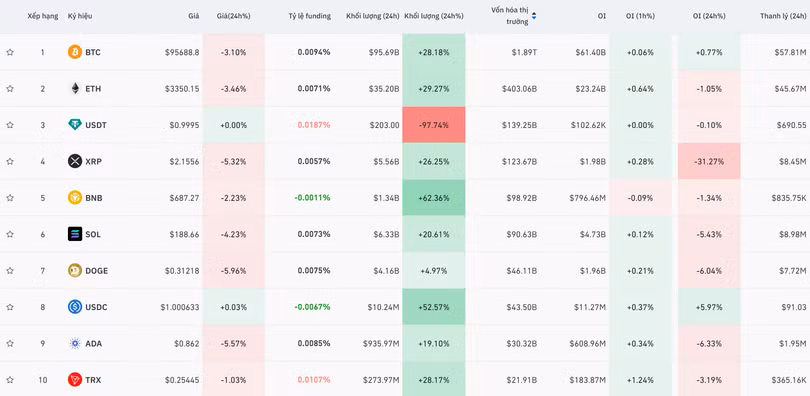
Task: Favorite BTC with its star icon
Action: click(x=10, y=52)
